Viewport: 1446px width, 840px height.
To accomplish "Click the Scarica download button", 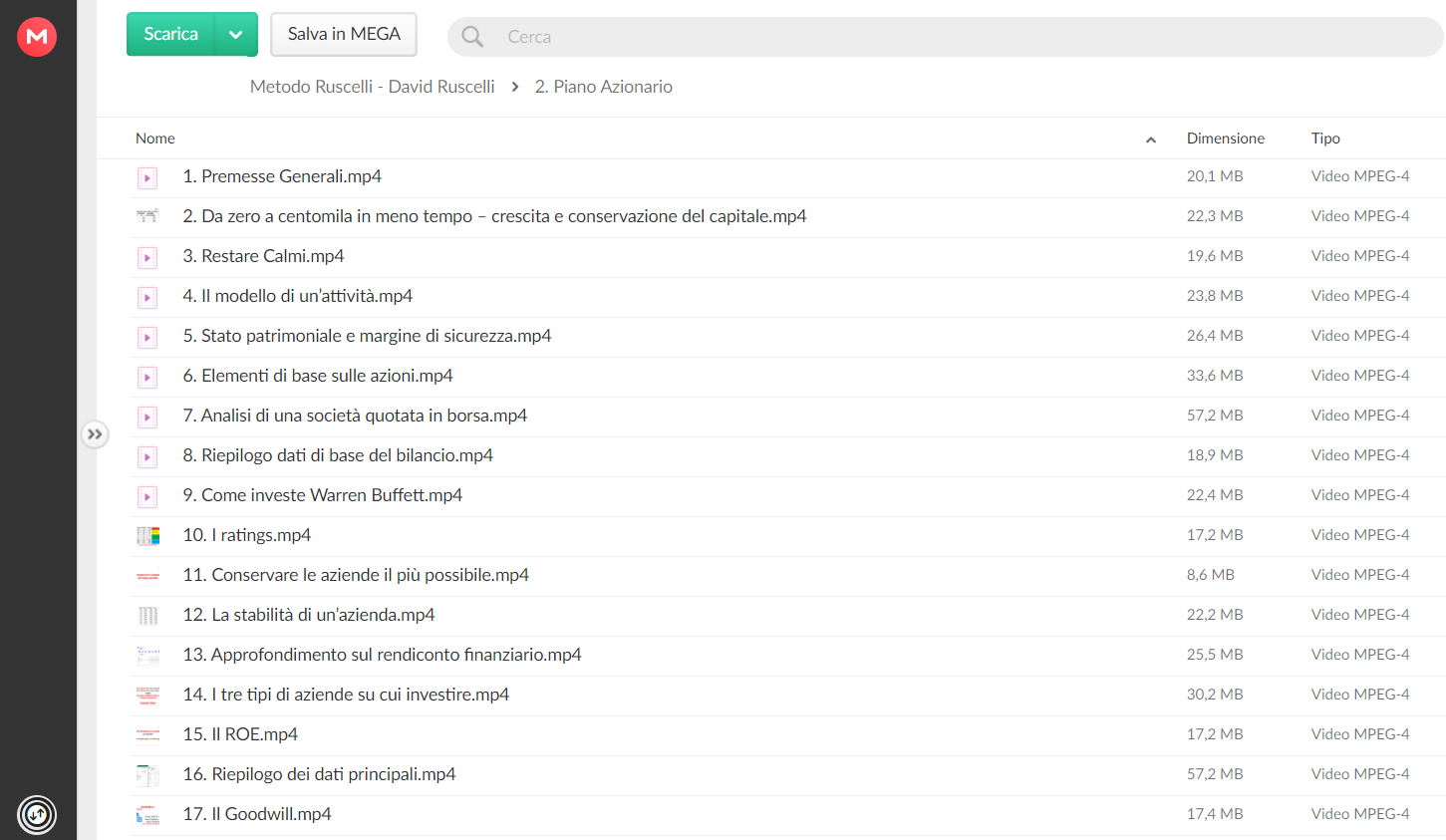I will (170, 35).
